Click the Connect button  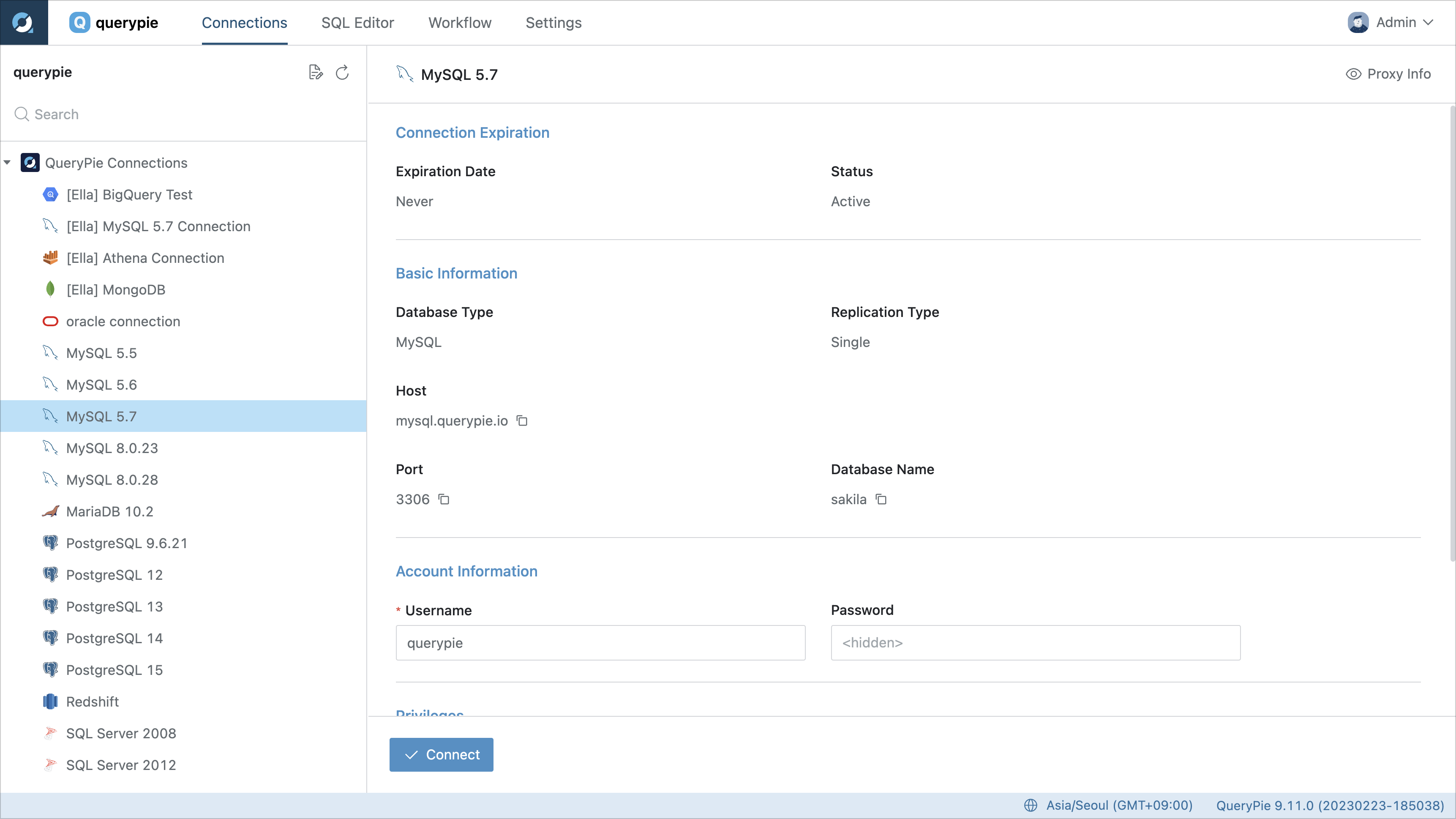(441, 755)
